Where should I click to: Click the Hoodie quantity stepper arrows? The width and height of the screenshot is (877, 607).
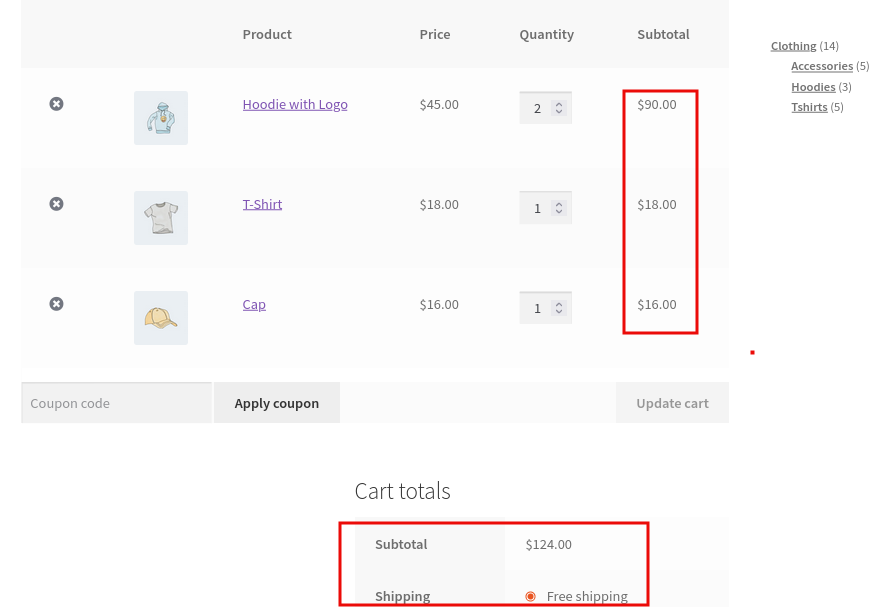(559, 108)
